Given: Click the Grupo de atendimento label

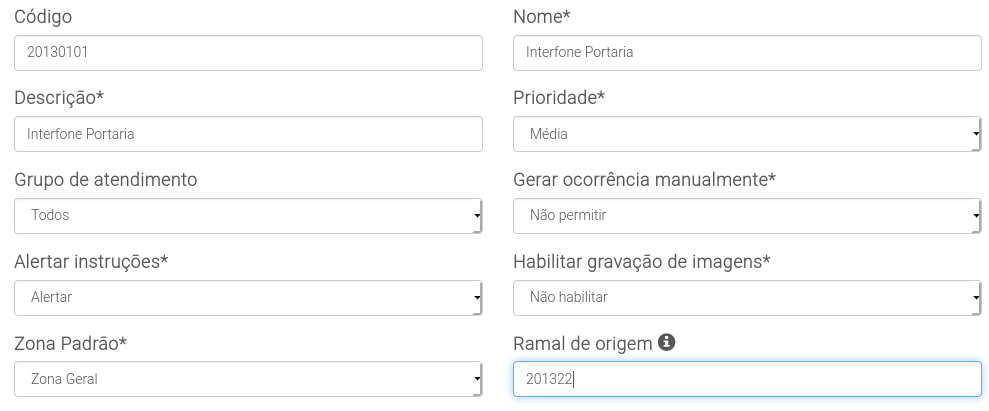Looking at the screenshot, I should click(x=106, y=180).
